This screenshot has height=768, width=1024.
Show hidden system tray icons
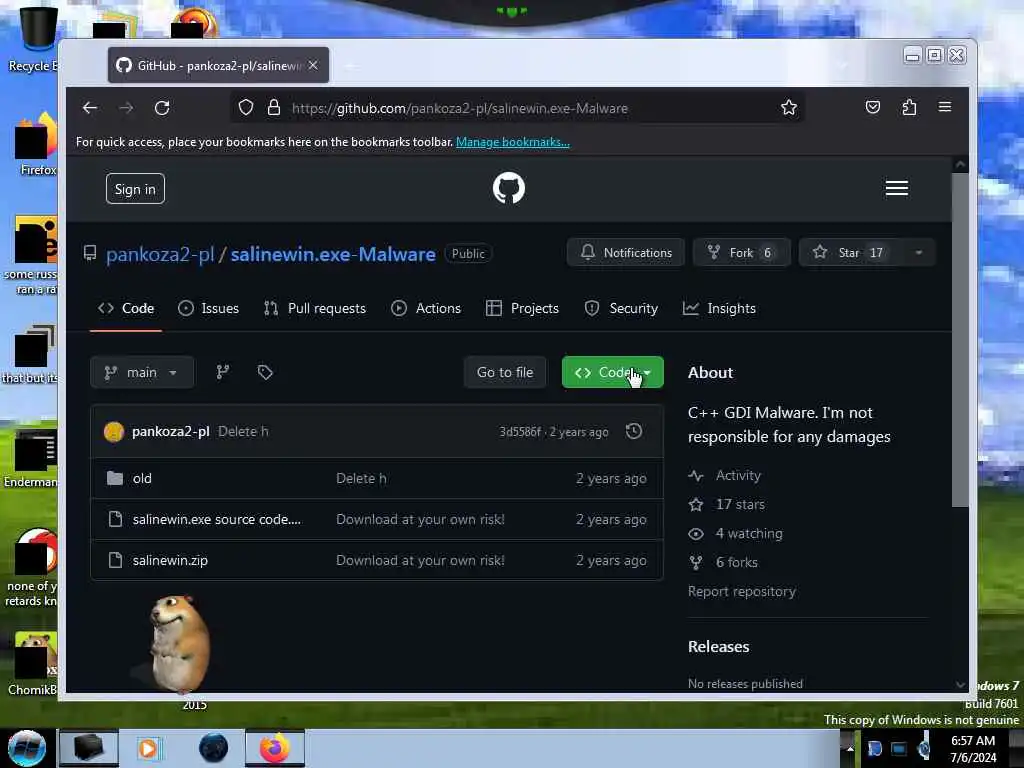(850, 748)
